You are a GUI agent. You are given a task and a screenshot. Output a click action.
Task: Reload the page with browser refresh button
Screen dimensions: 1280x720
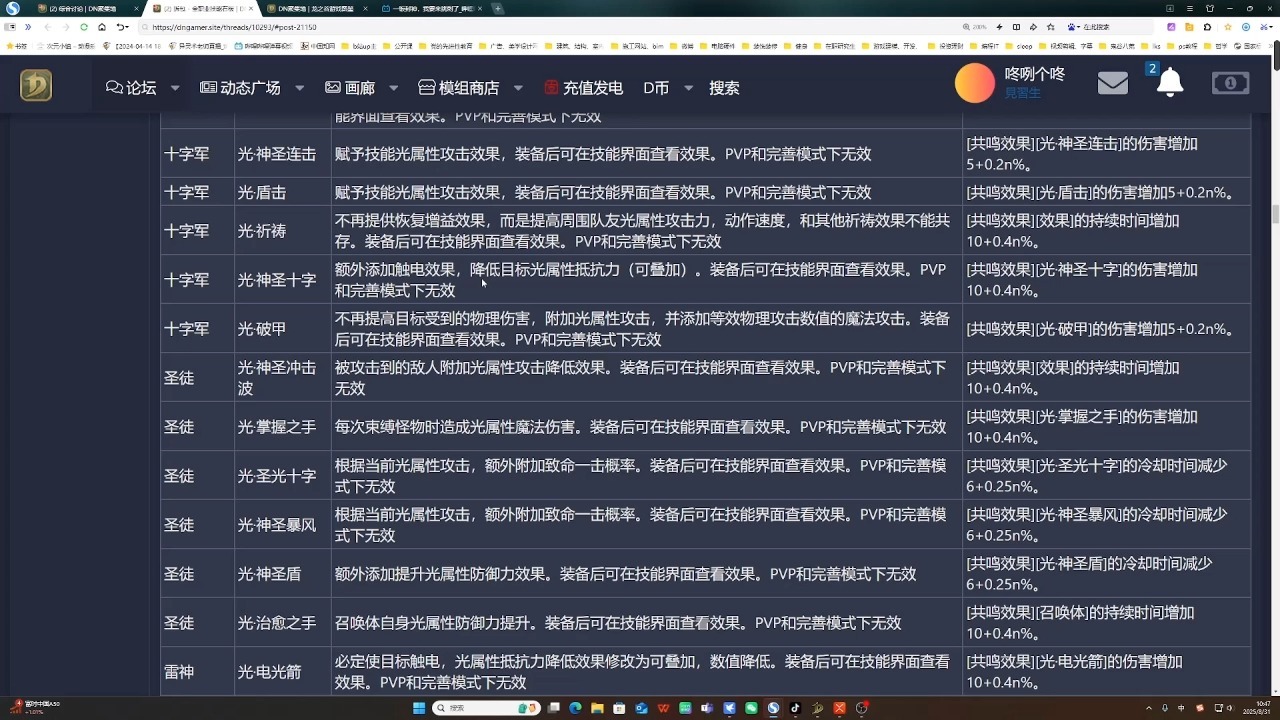[x=84, y=27]
